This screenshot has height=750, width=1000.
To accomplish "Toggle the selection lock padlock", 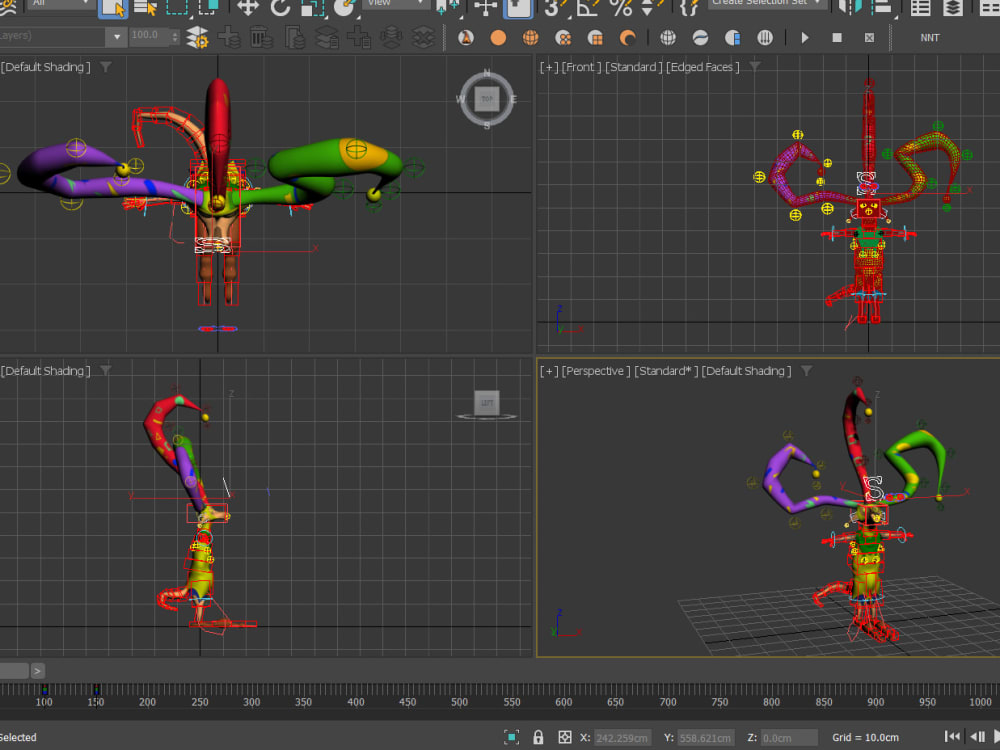I will coord(538,738).
